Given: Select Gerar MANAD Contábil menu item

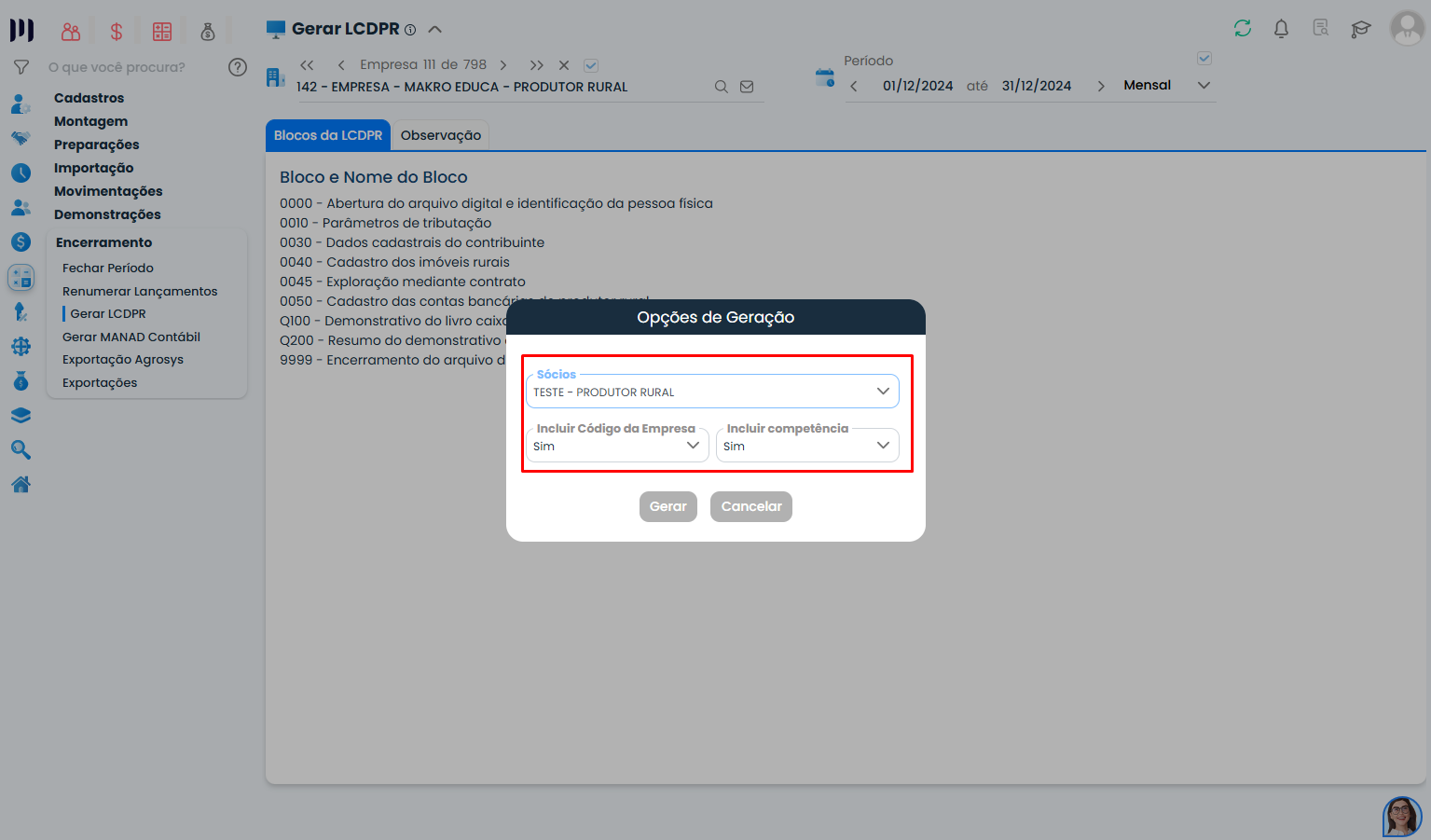Looking at the screenshot, I should click(x=131, y=337).
